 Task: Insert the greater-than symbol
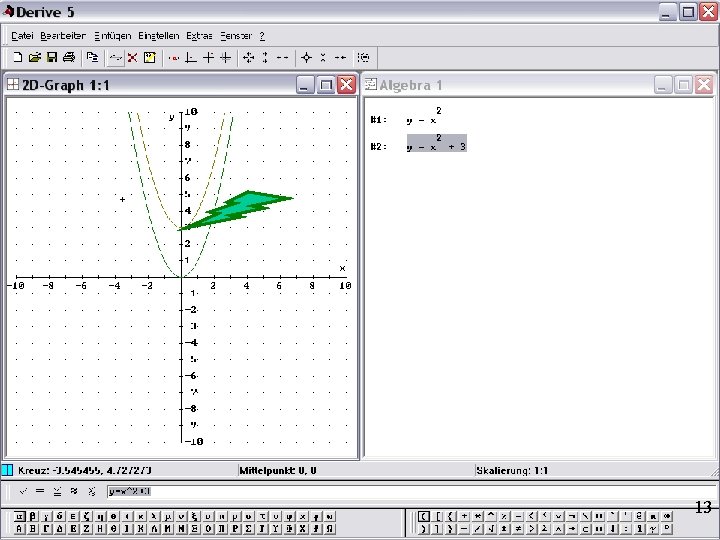point(532,529)
